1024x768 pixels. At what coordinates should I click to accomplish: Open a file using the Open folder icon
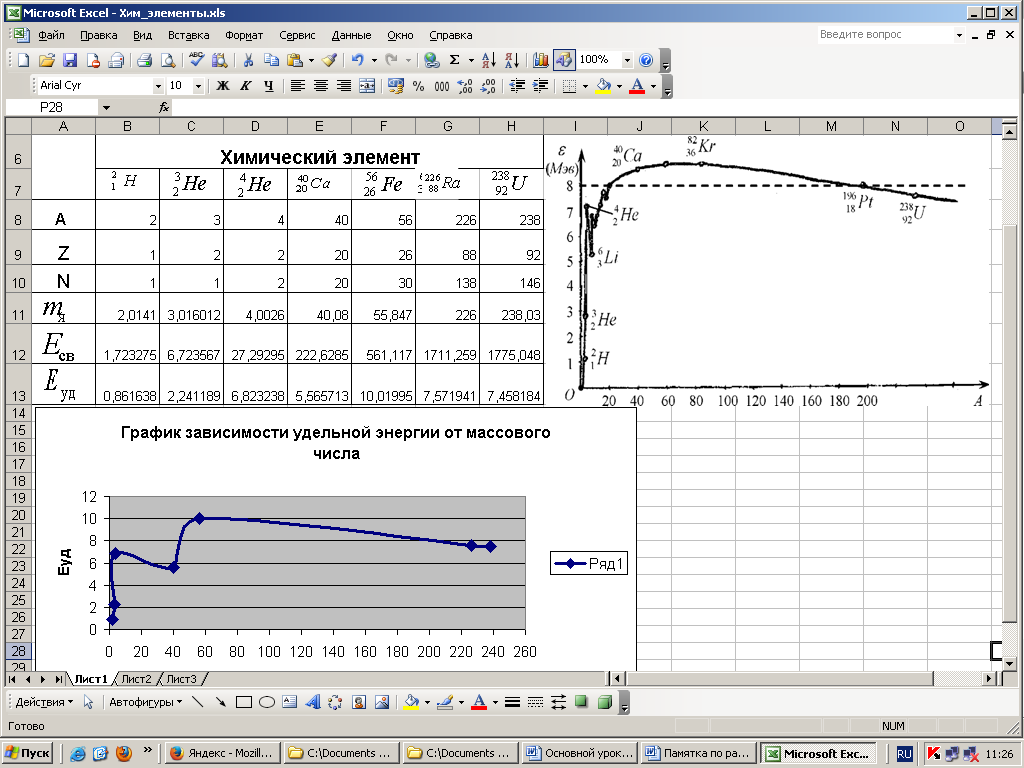46,60
